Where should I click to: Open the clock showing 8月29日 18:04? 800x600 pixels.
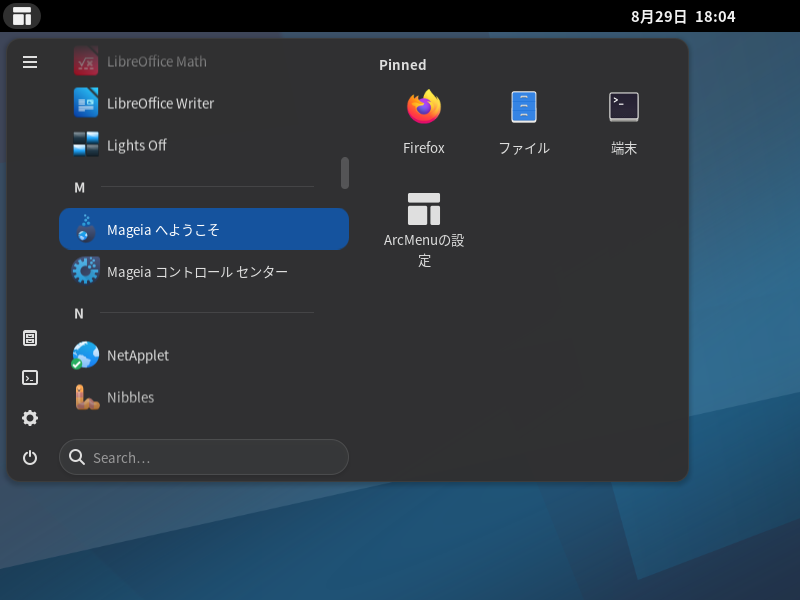click(683, 16)
